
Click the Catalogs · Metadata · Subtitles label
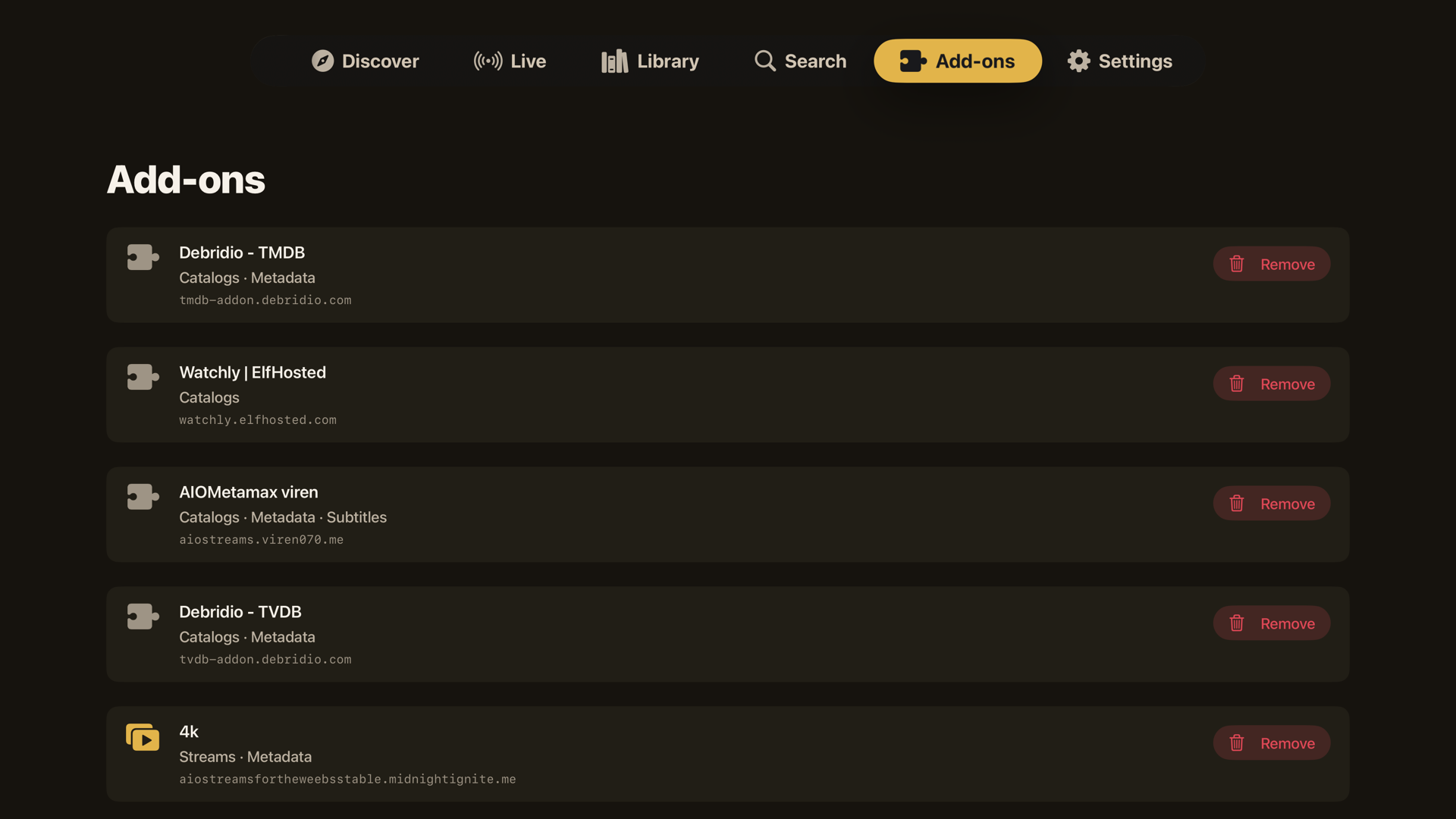[283, 517]
